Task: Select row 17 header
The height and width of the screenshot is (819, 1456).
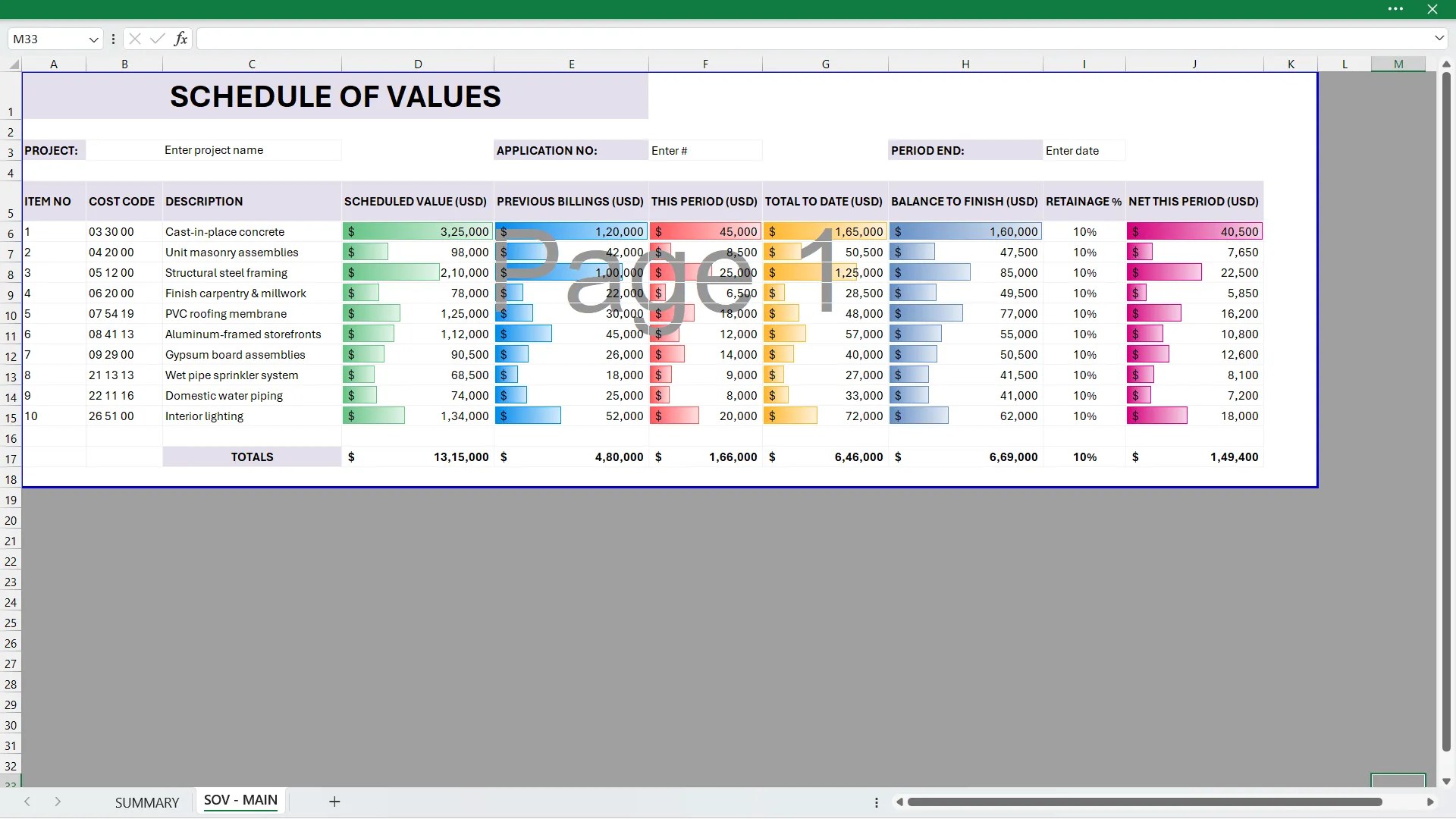Action: pos(11,459)
